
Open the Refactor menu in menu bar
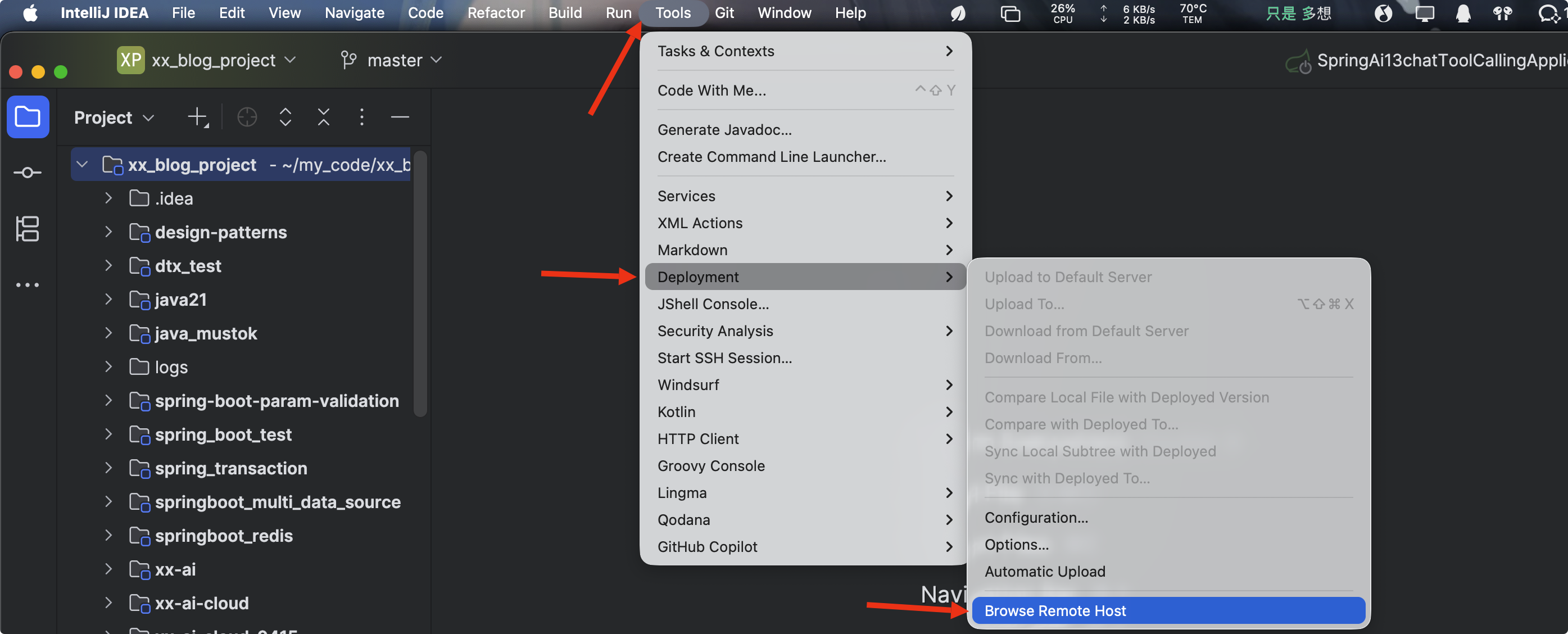(x=496, y=13)
